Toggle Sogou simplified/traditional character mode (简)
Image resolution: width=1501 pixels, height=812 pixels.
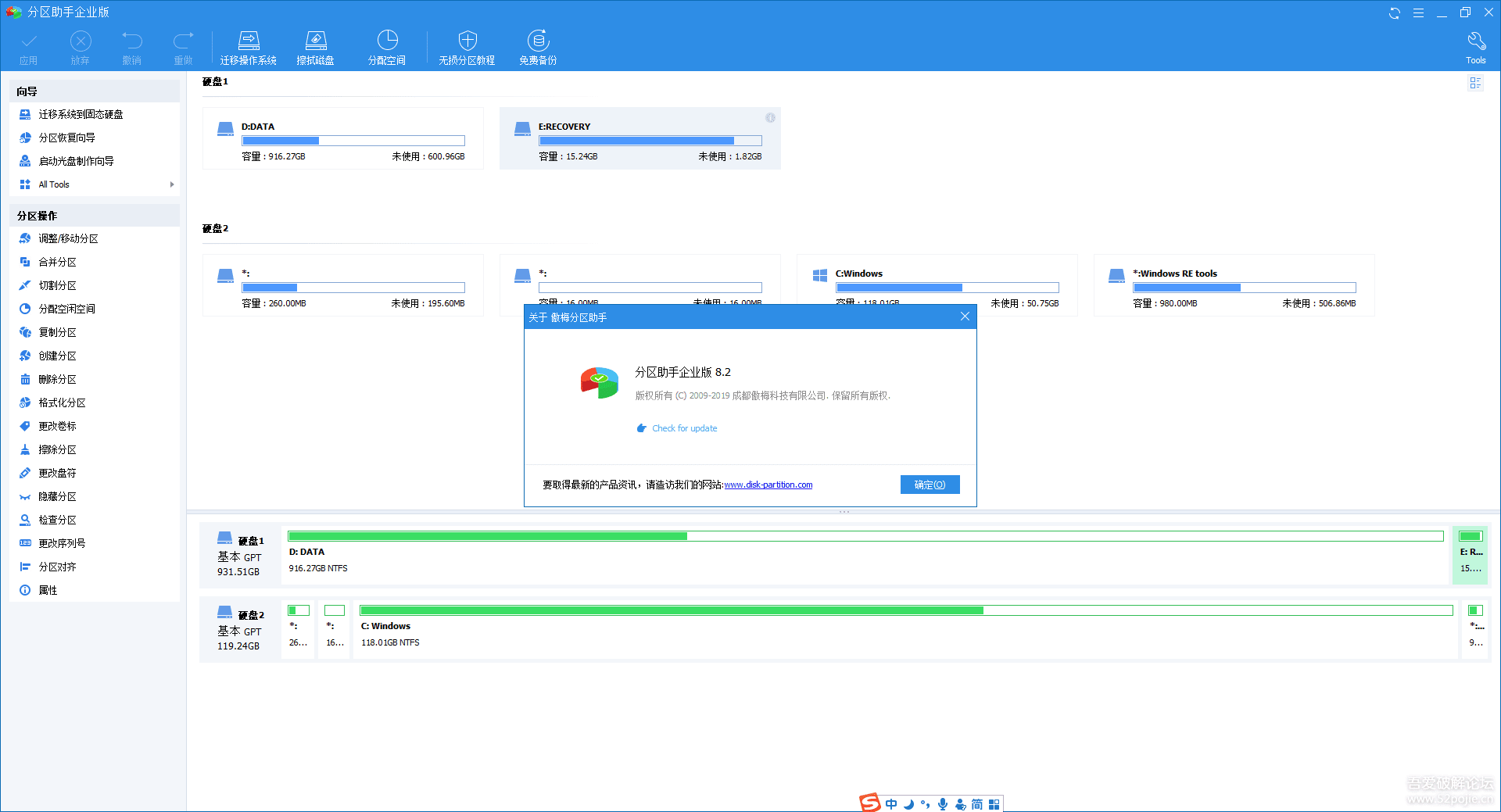977,804
